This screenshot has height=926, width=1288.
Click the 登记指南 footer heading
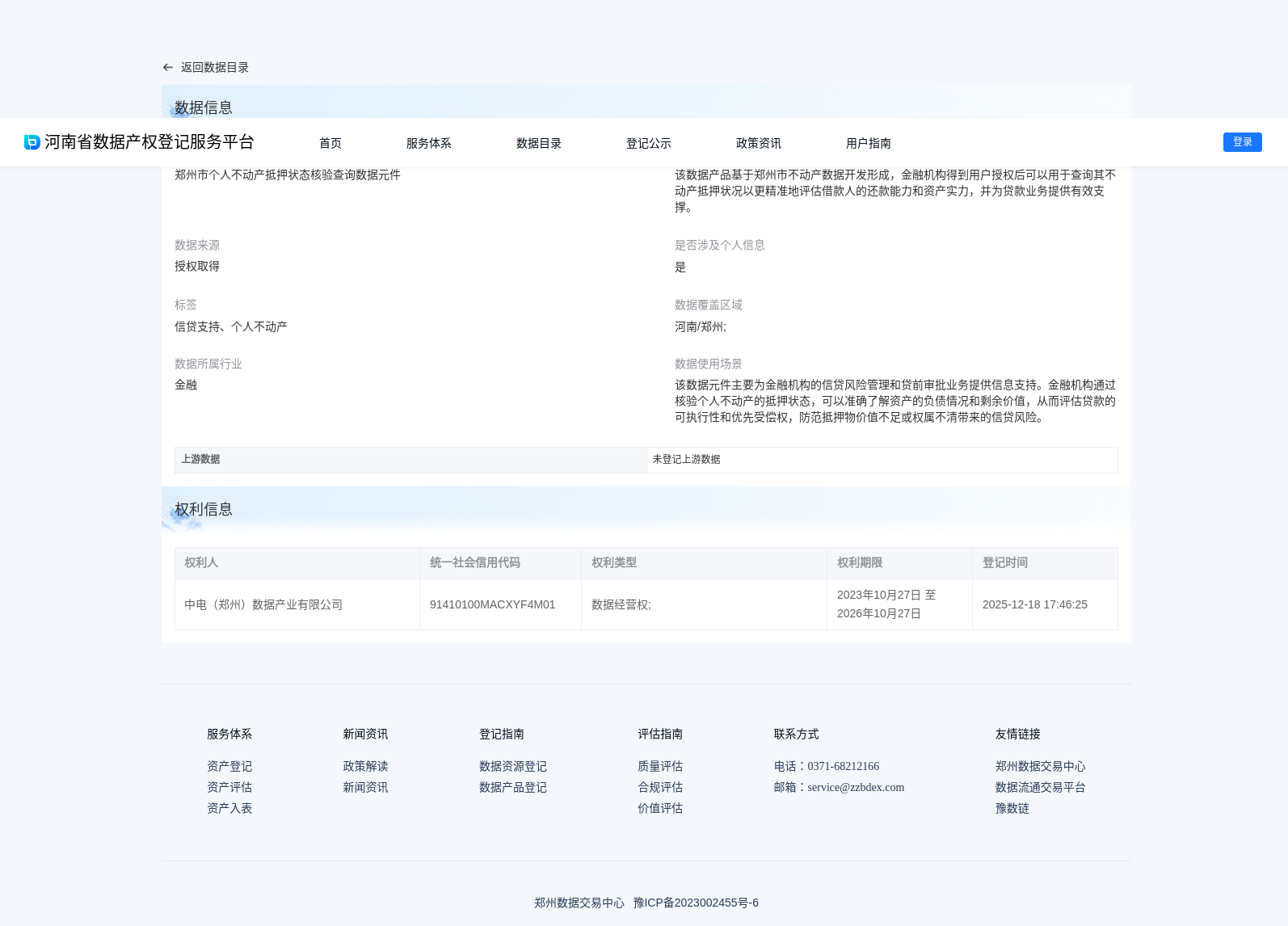[x=502, y=734]
